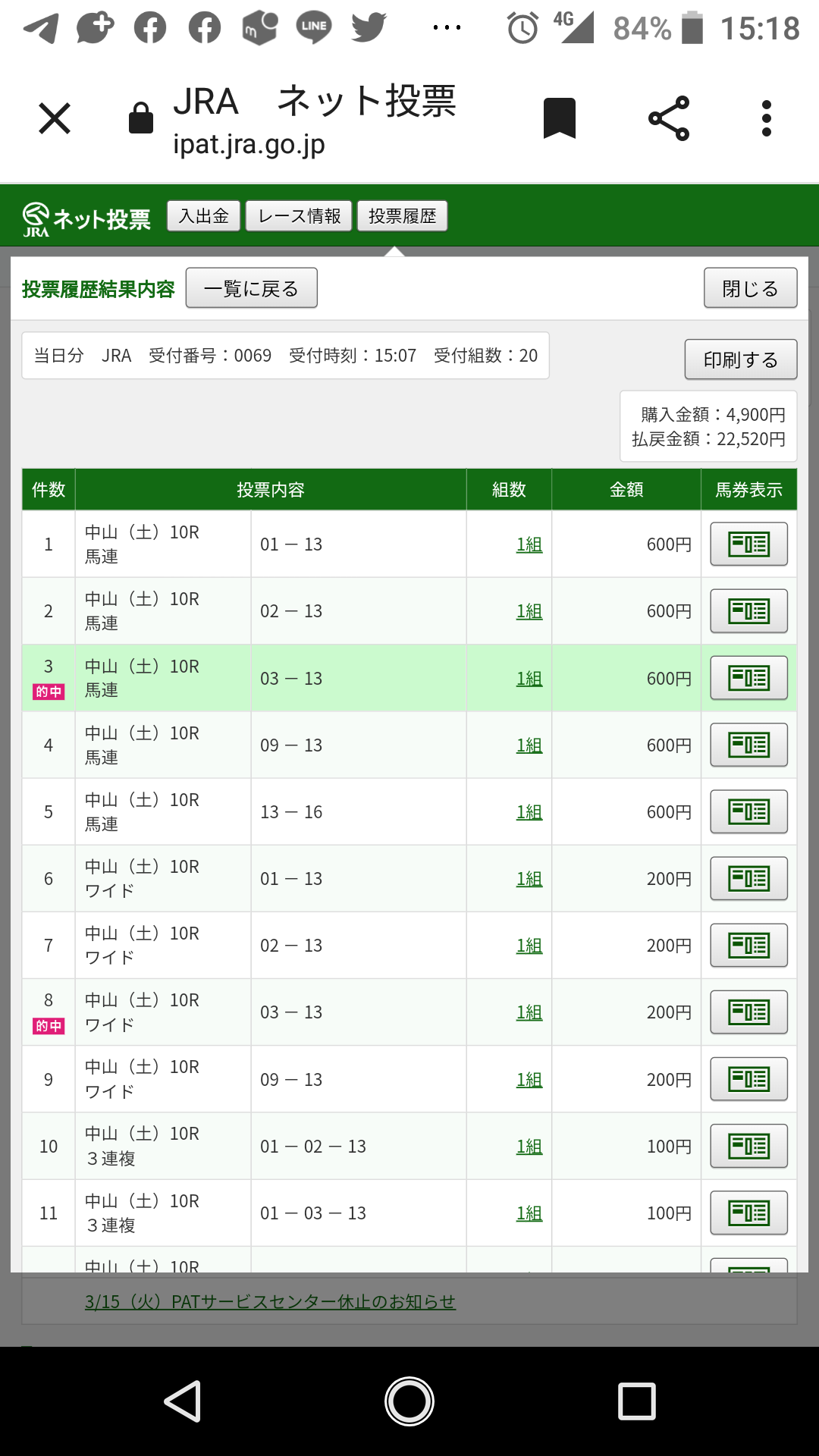Switch to レース情報 tab
The height and width of the screenshot is (1456, 819).
299,216
